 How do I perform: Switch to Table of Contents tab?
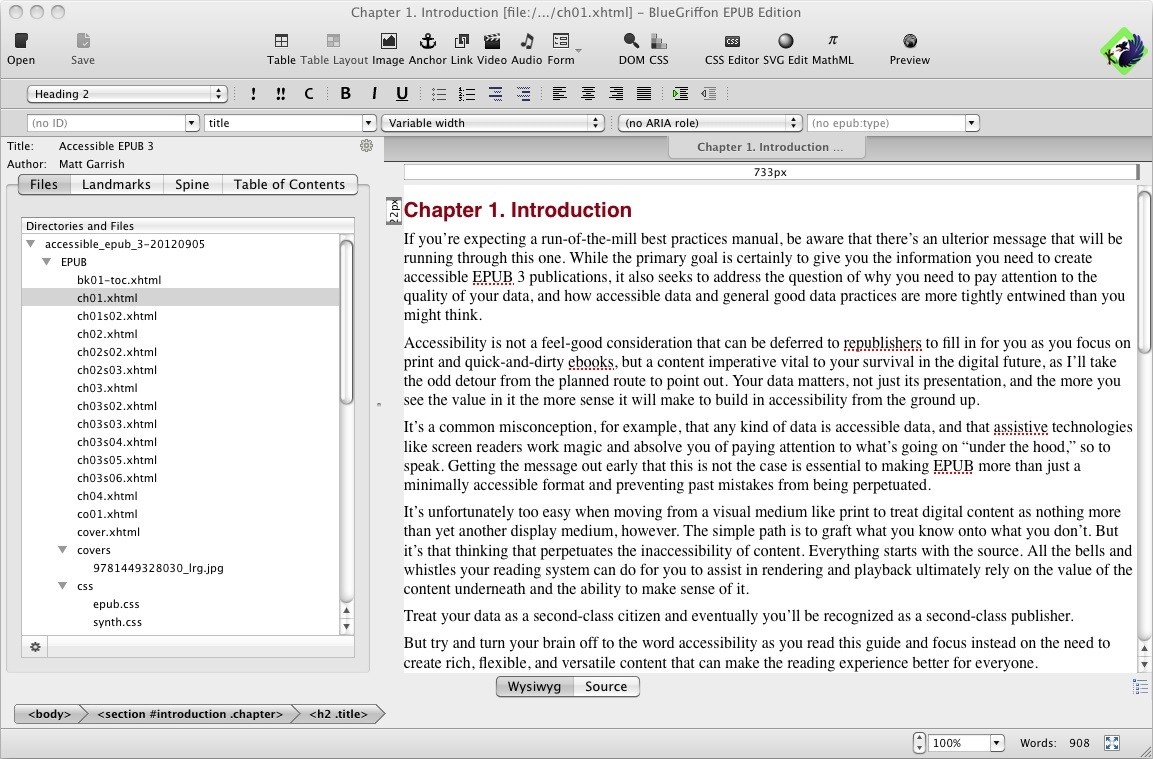289,185
